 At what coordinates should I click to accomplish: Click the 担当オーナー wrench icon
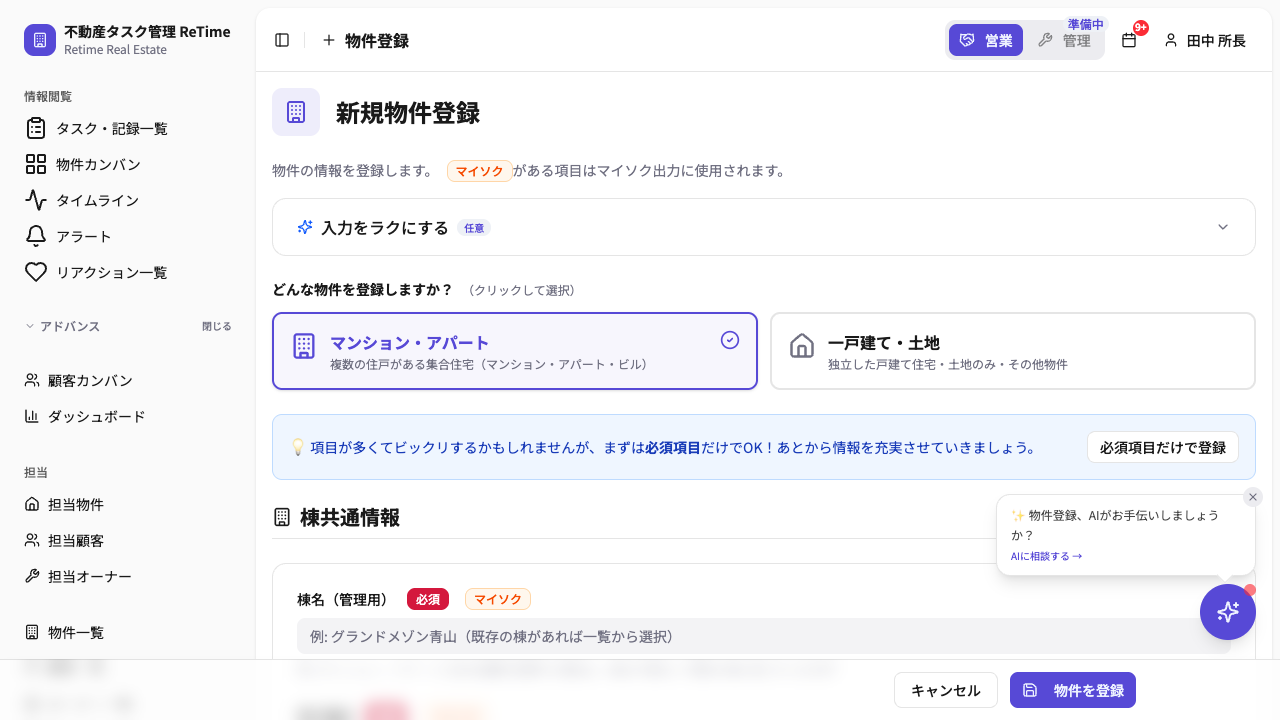32,576
